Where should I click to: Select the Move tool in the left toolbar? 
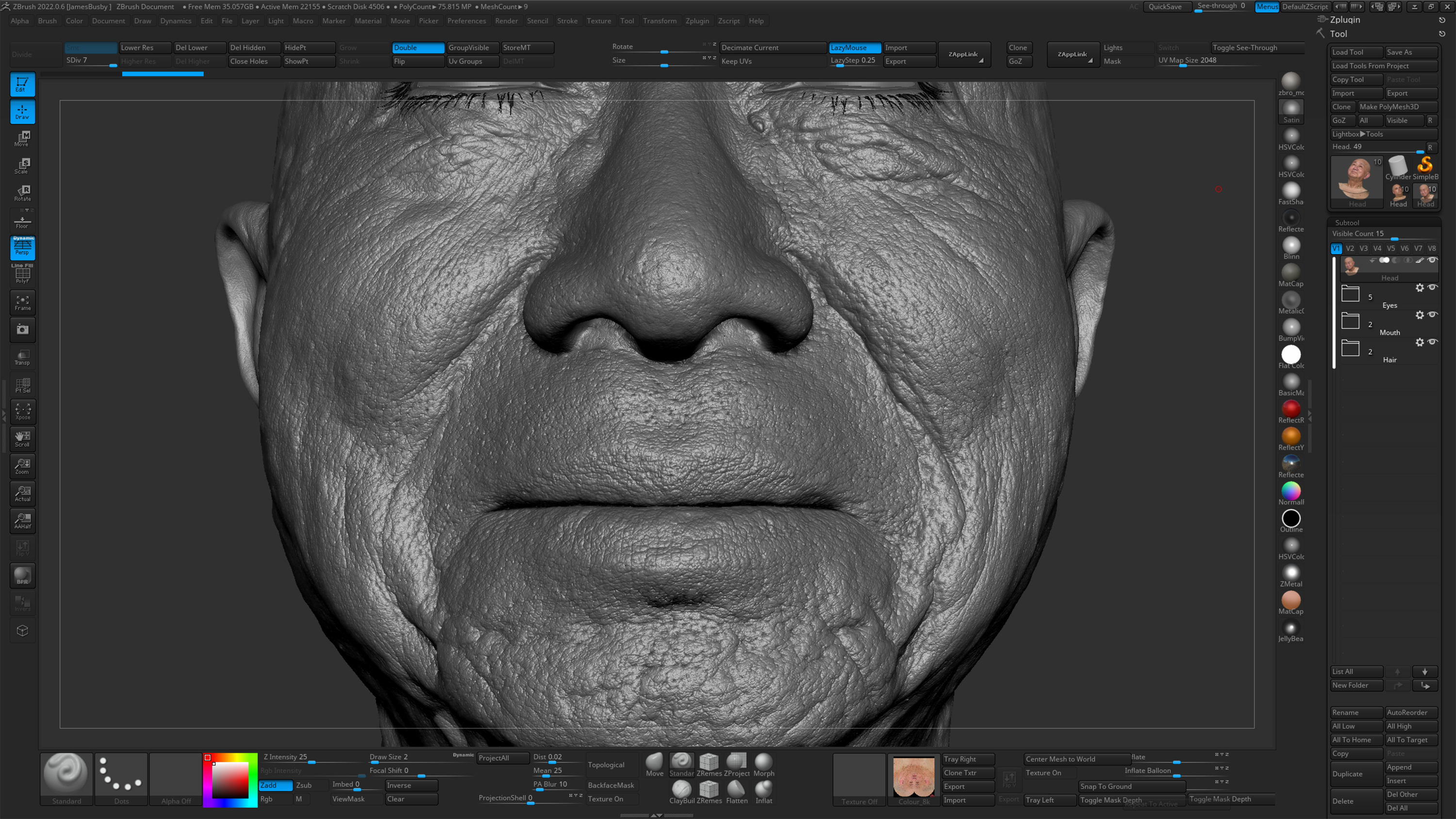pos(22,138)
